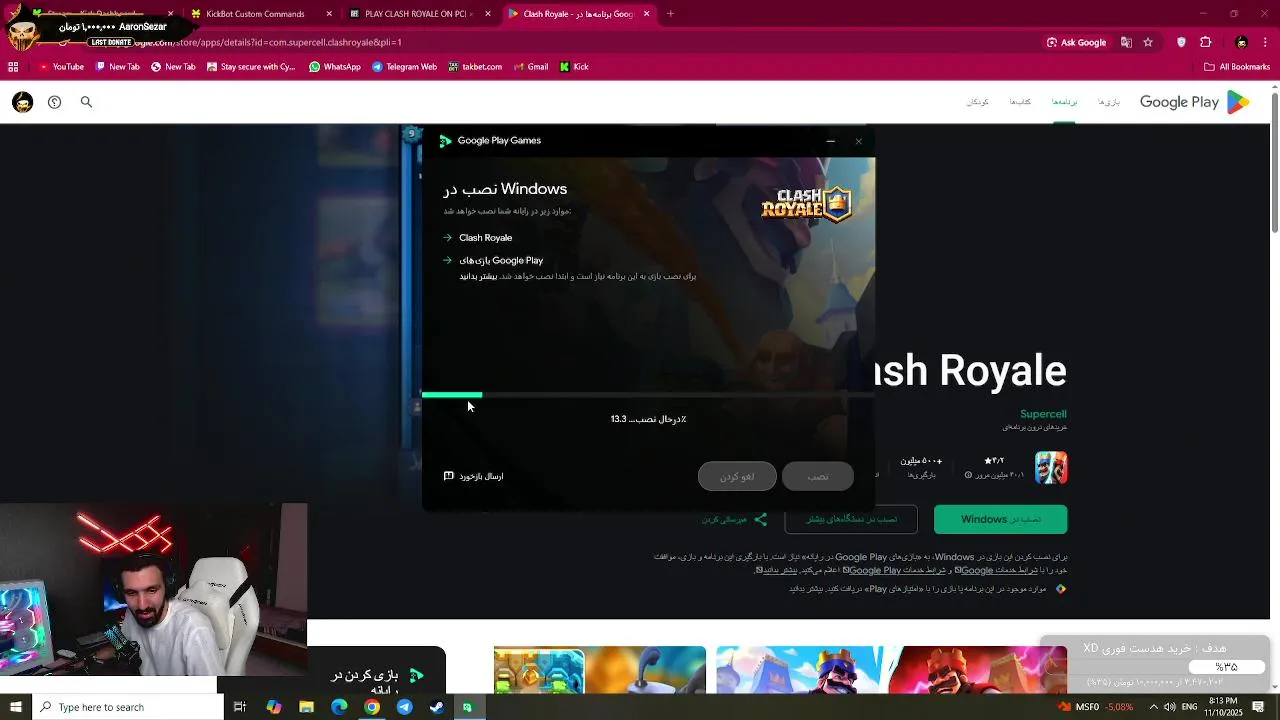Switch to KickBot Custom Commands tab
1280x720 pixels.
click(x=263, y=14)
